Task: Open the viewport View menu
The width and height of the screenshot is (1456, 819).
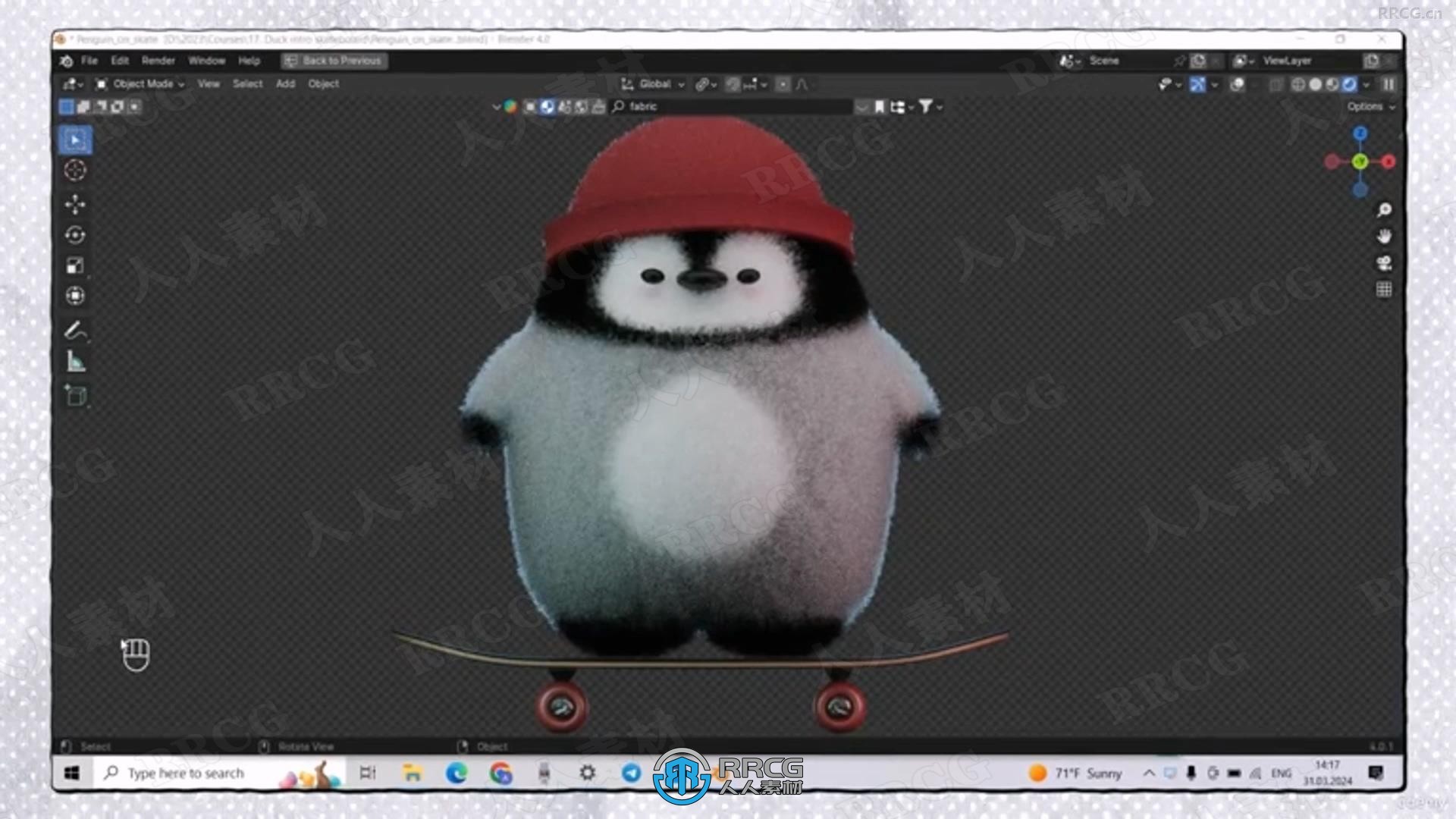Action: point(209,84)
